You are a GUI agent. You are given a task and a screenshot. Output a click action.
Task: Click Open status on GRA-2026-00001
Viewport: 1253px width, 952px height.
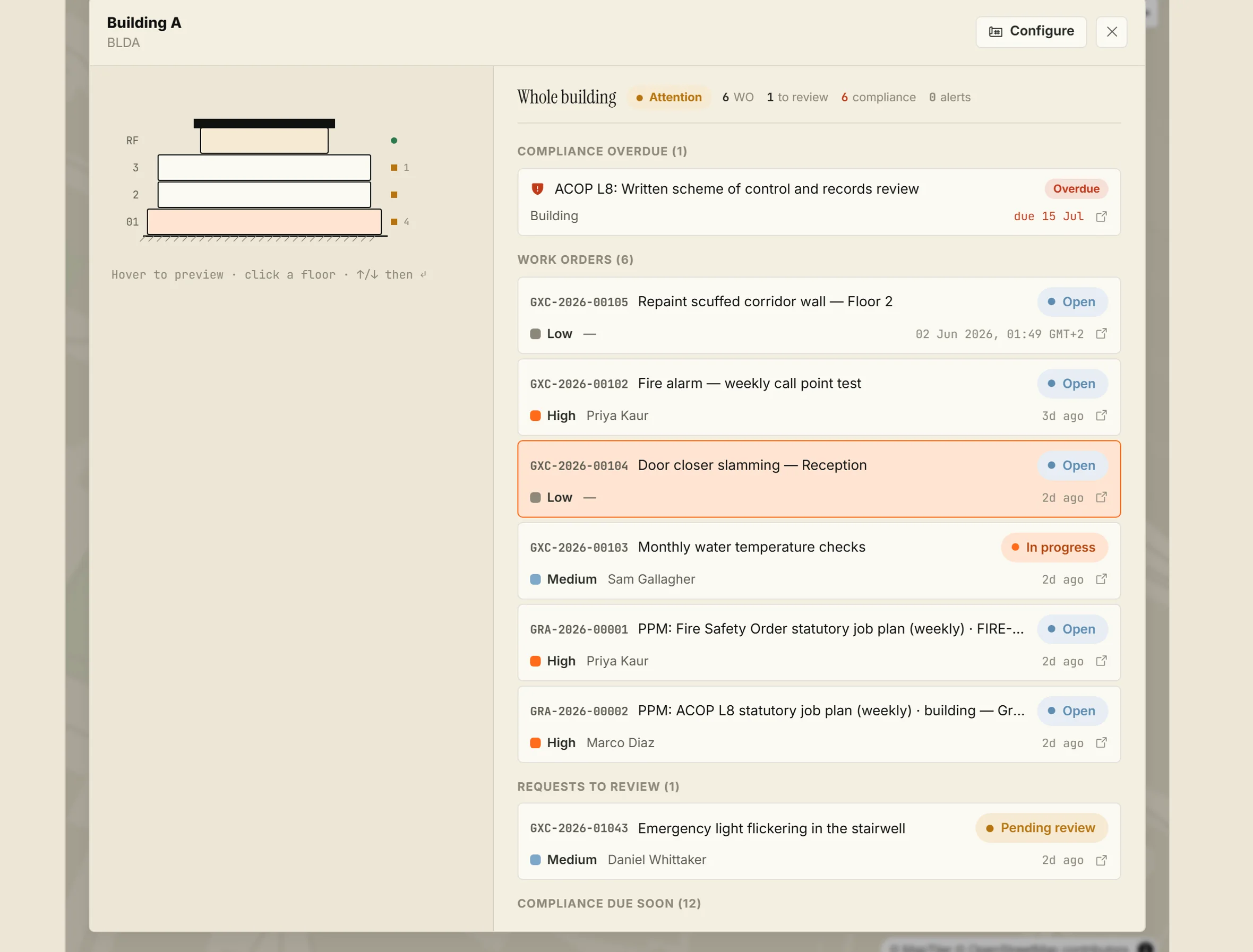tap(1072, 629)
